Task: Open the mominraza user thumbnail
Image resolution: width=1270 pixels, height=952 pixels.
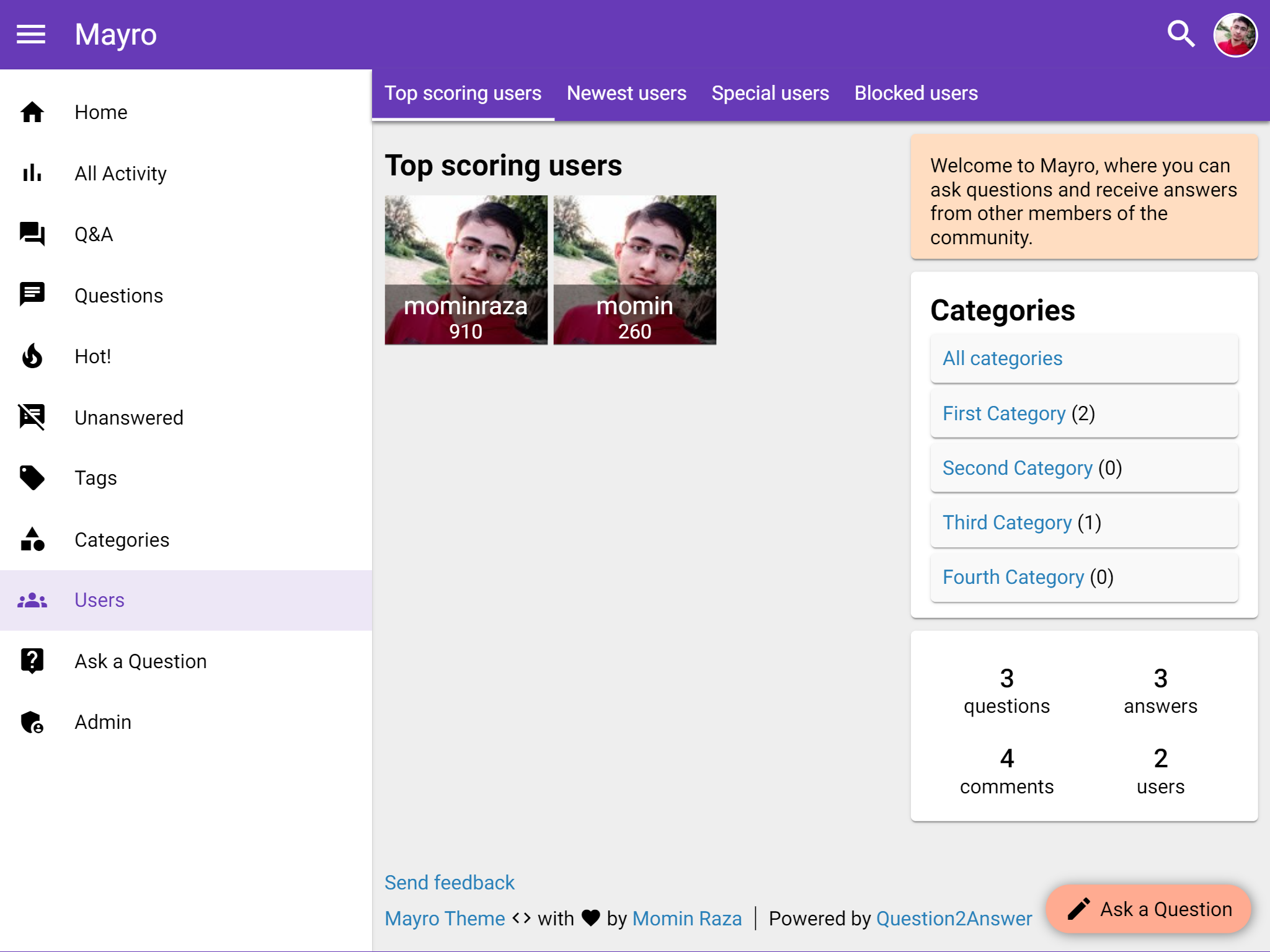Action: 466,270
